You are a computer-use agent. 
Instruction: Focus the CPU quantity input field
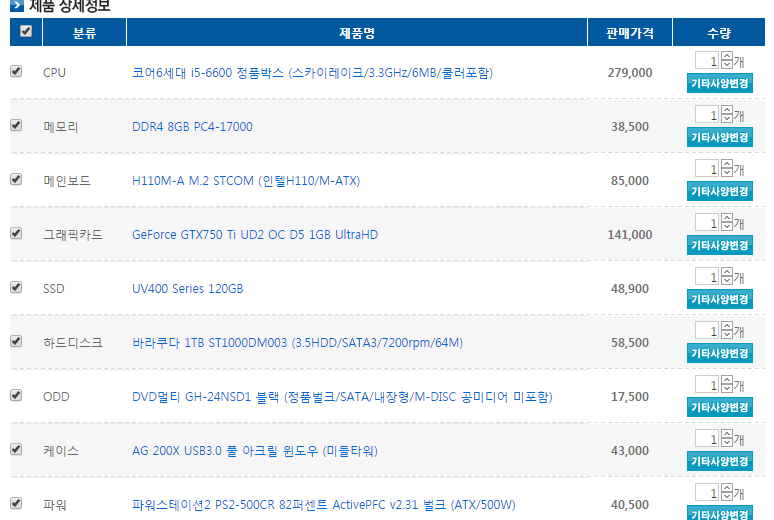[707, 60]
